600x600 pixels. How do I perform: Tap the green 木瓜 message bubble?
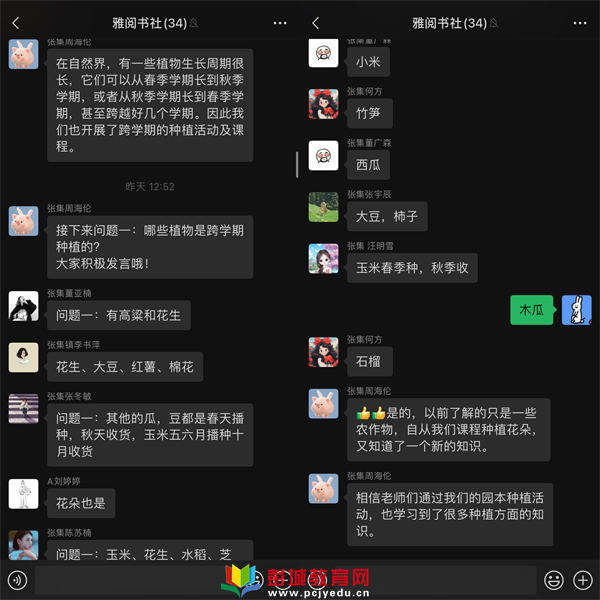click(532, 310)
